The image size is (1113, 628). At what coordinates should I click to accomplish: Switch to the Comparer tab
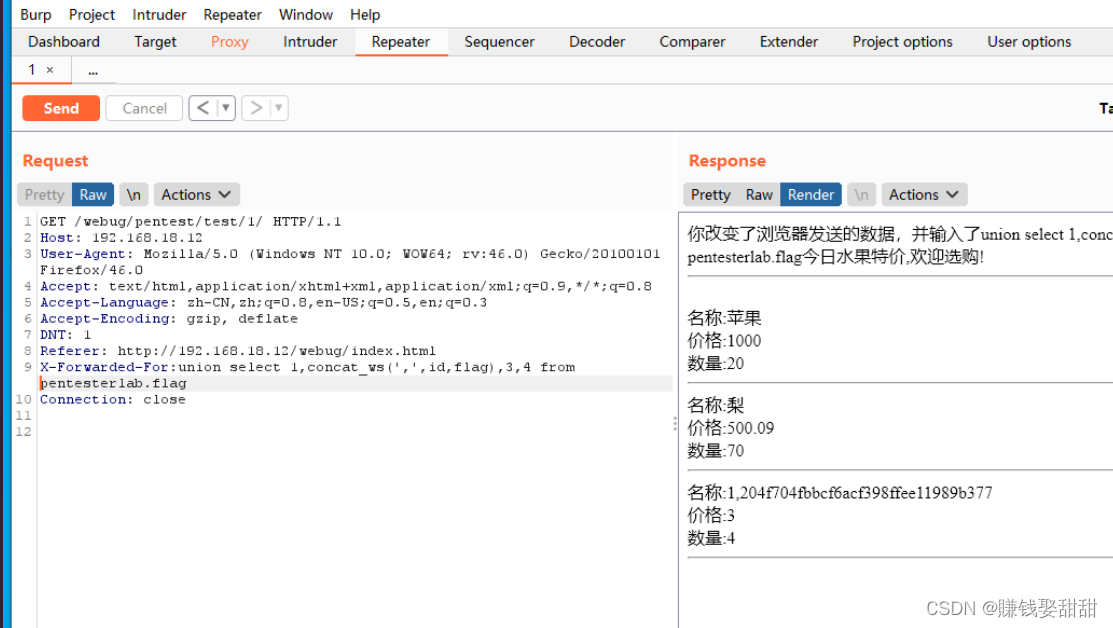point(692,42)
